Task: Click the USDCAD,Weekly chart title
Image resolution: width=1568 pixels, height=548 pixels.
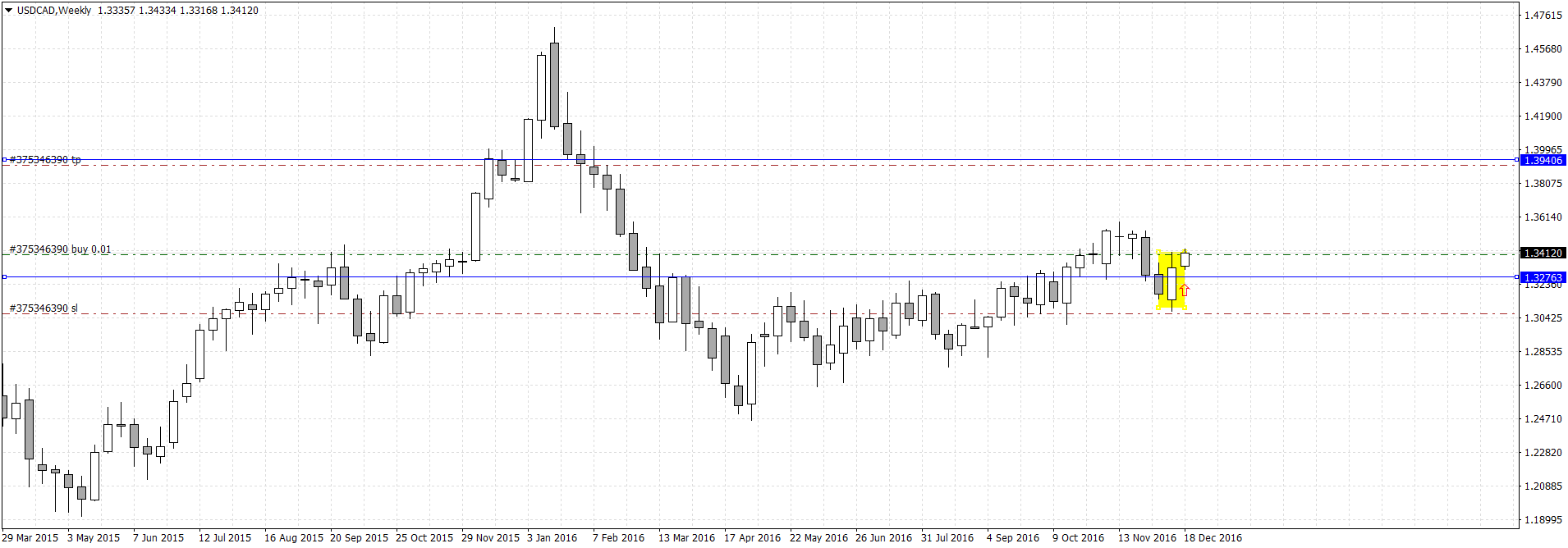Action: pyautogui.click(x=54, y=11)
